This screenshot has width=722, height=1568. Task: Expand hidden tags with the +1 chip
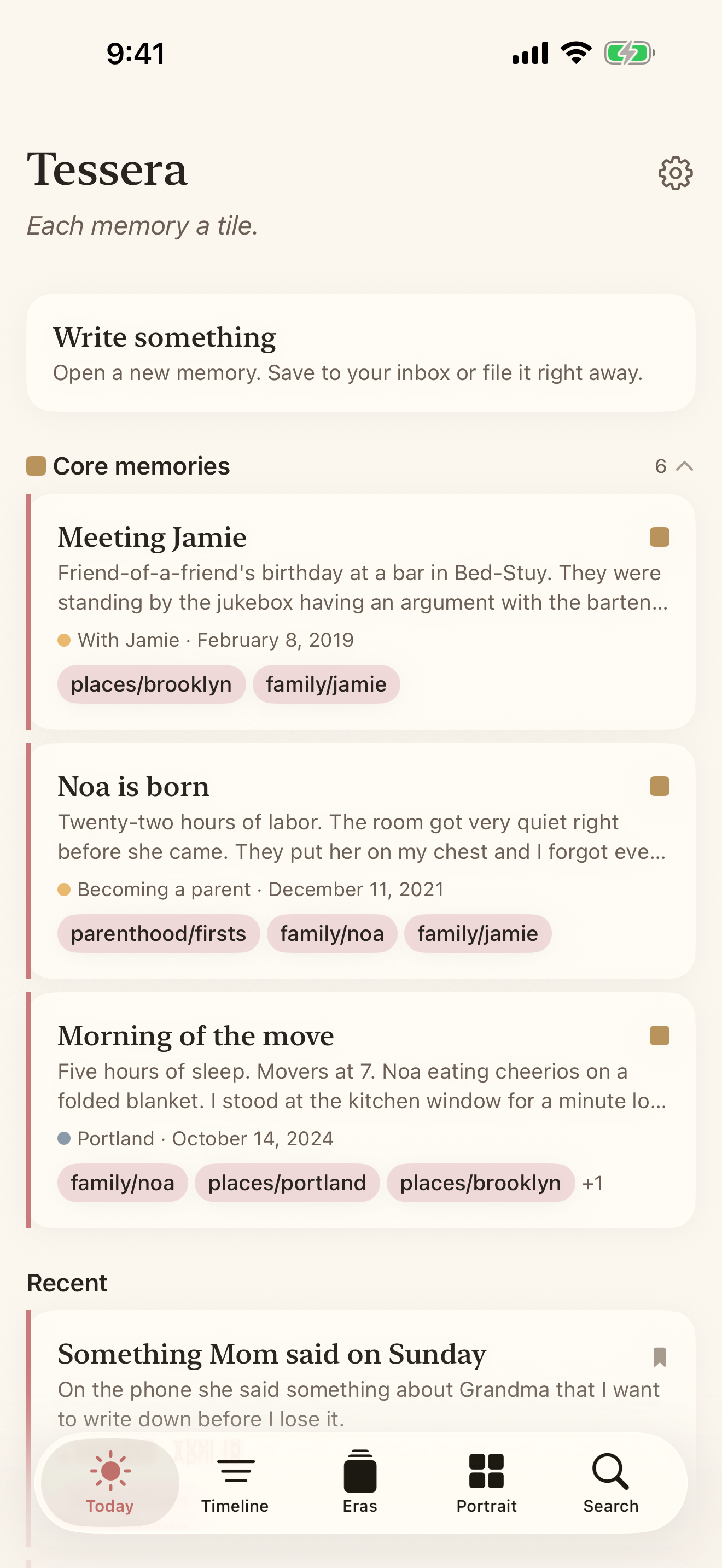(592, 1183)
